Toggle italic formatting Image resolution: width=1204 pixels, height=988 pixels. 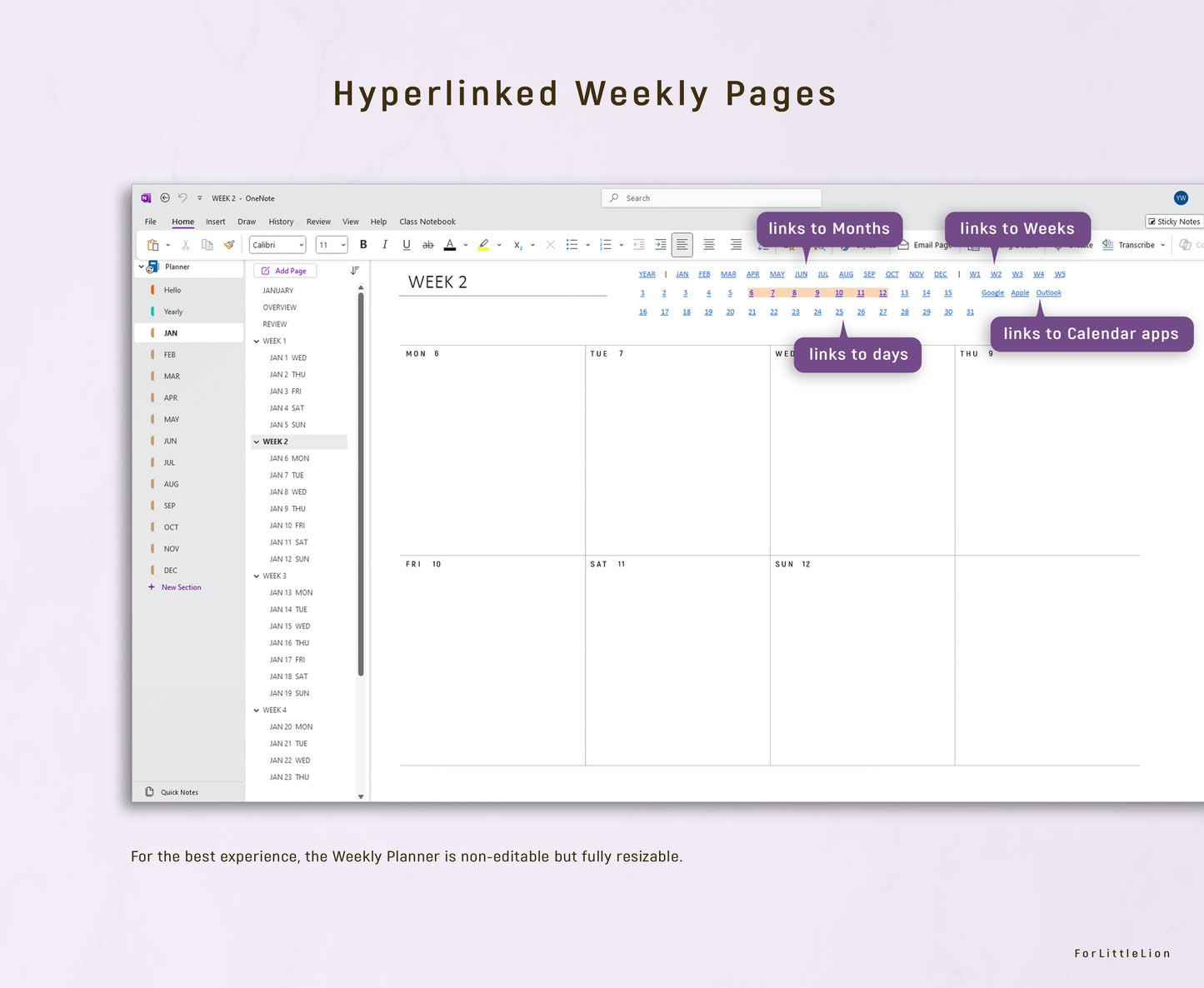click(x=385, y=244)
